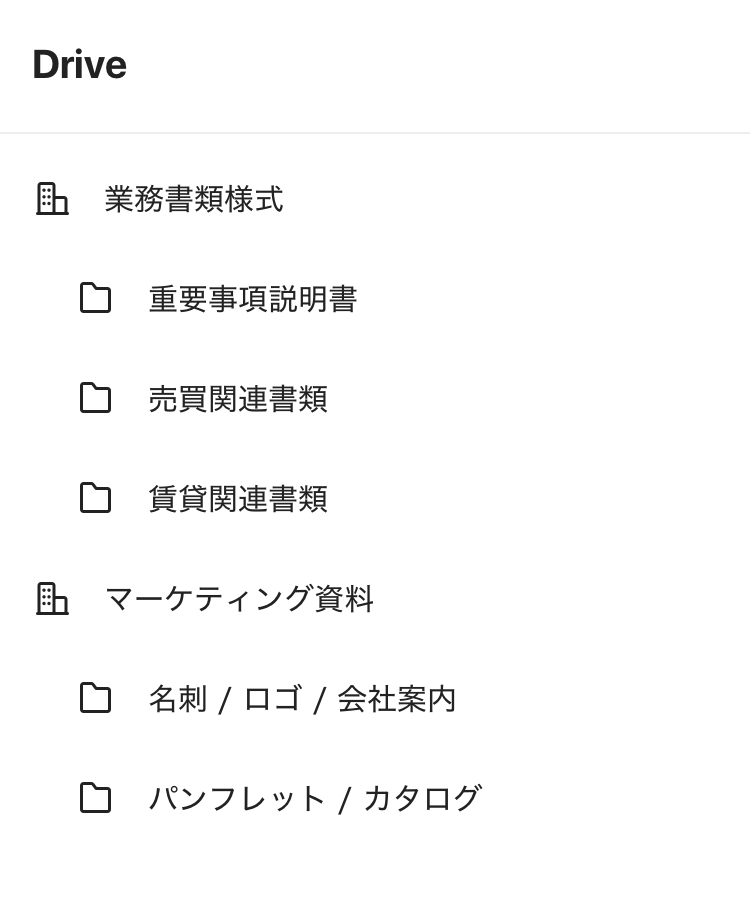Open the 重要事項説明書 folder label
This screenshot has width=750, height=900.
(252, 299)
